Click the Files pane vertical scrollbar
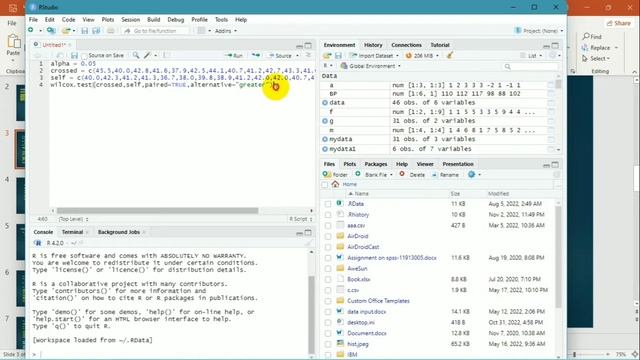The height and width of the screenshot is (360, 640). 558,257
